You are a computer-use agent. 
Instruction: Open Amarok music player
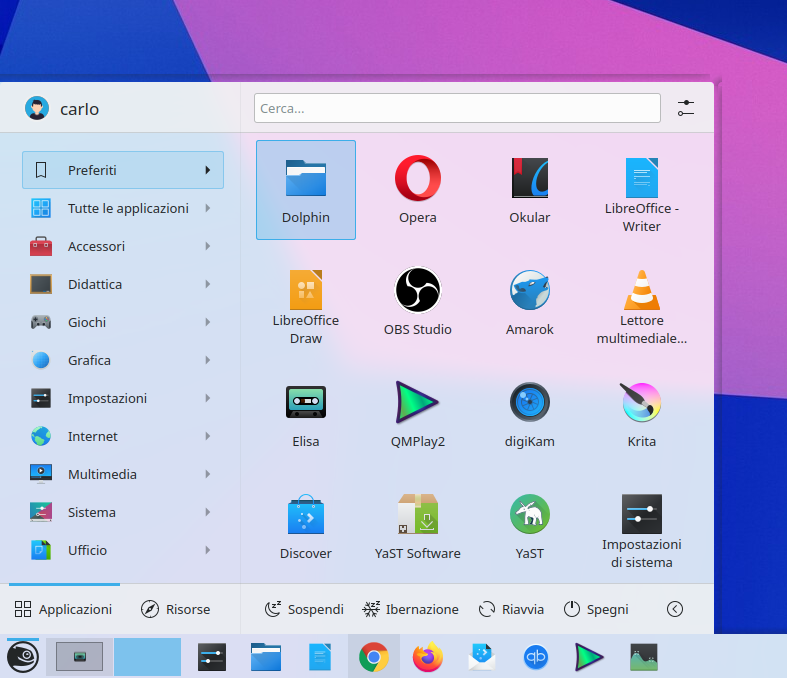coord(530,302)
